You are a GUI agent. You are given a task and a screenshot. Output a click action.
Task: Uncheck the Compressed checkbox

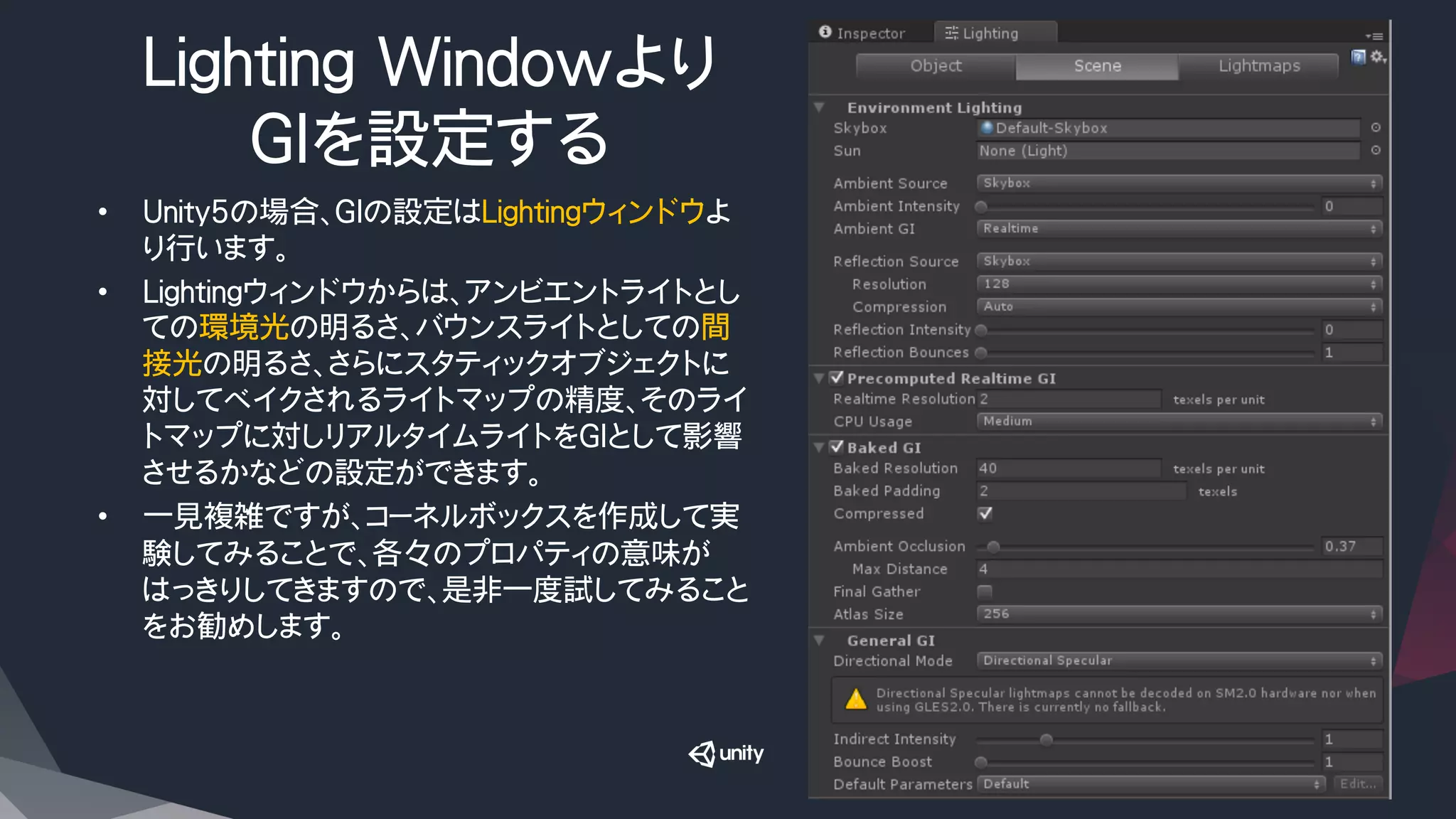pos(985,513)
